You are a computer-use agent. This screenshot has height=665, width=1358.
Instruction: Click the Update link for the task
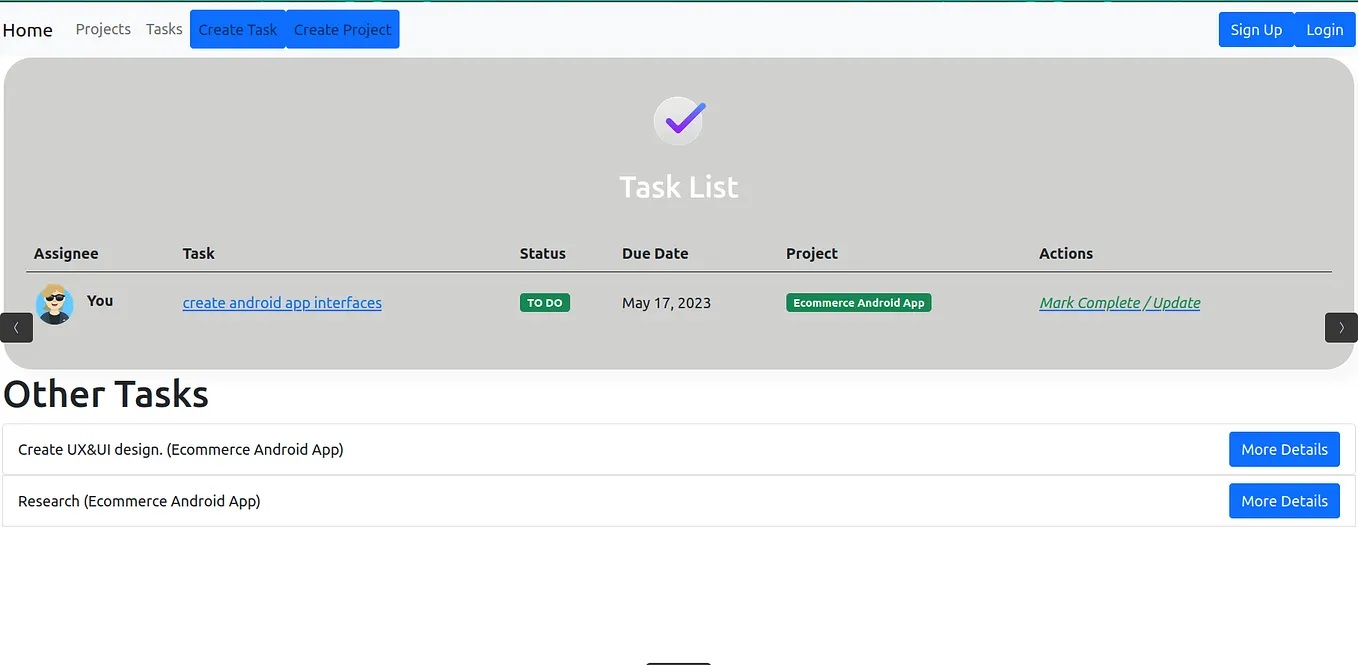[1177, 302]
